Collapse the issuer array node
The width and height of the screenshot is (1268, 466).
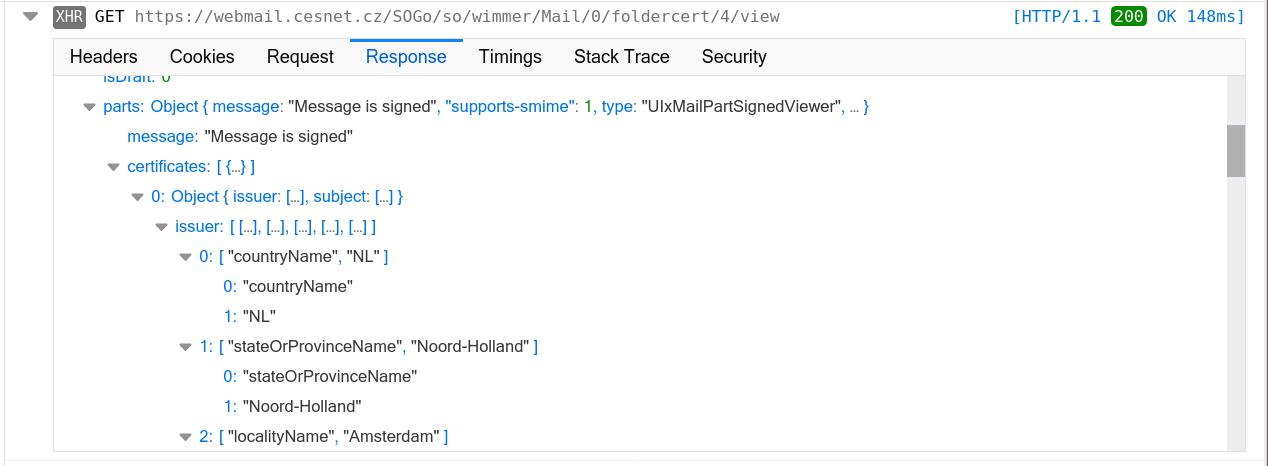pyautogui.click(x=162, y=227)
